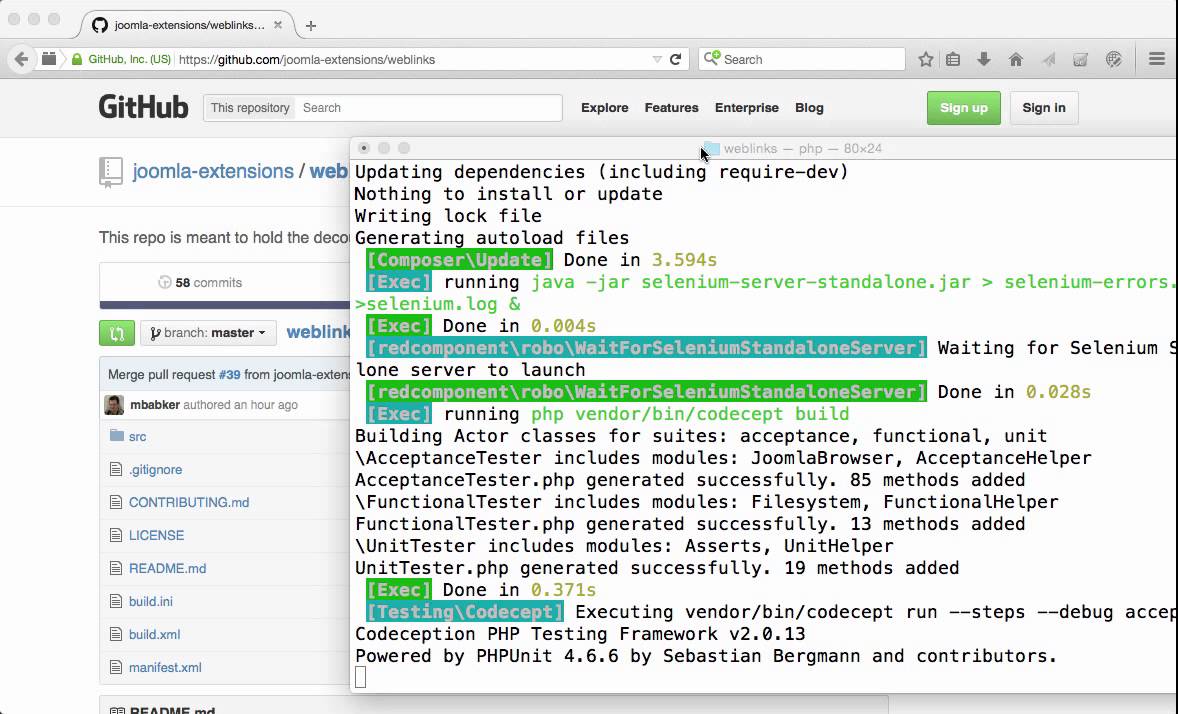Open the Firefox hamburger menu

[x=1157, y=59]
